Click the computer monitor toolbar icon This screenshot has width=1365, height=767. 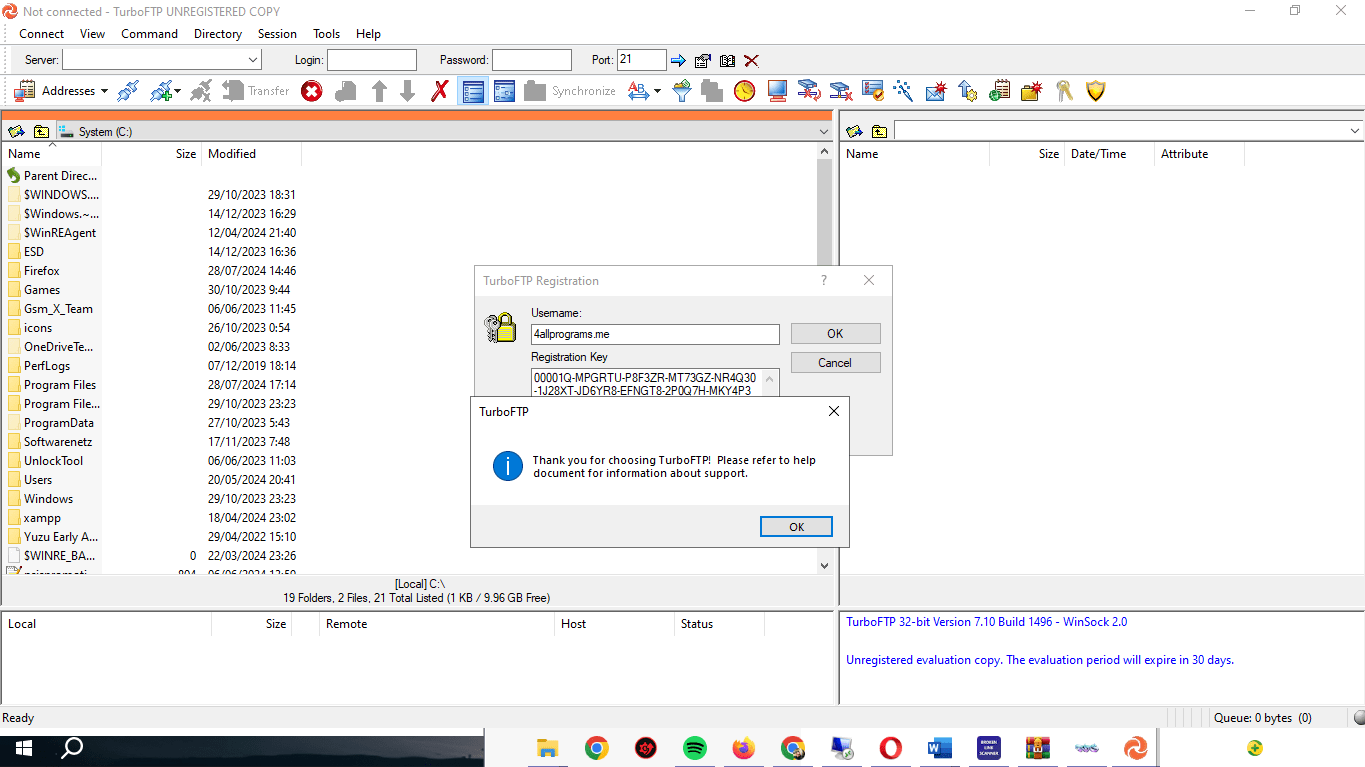point(777,91)
